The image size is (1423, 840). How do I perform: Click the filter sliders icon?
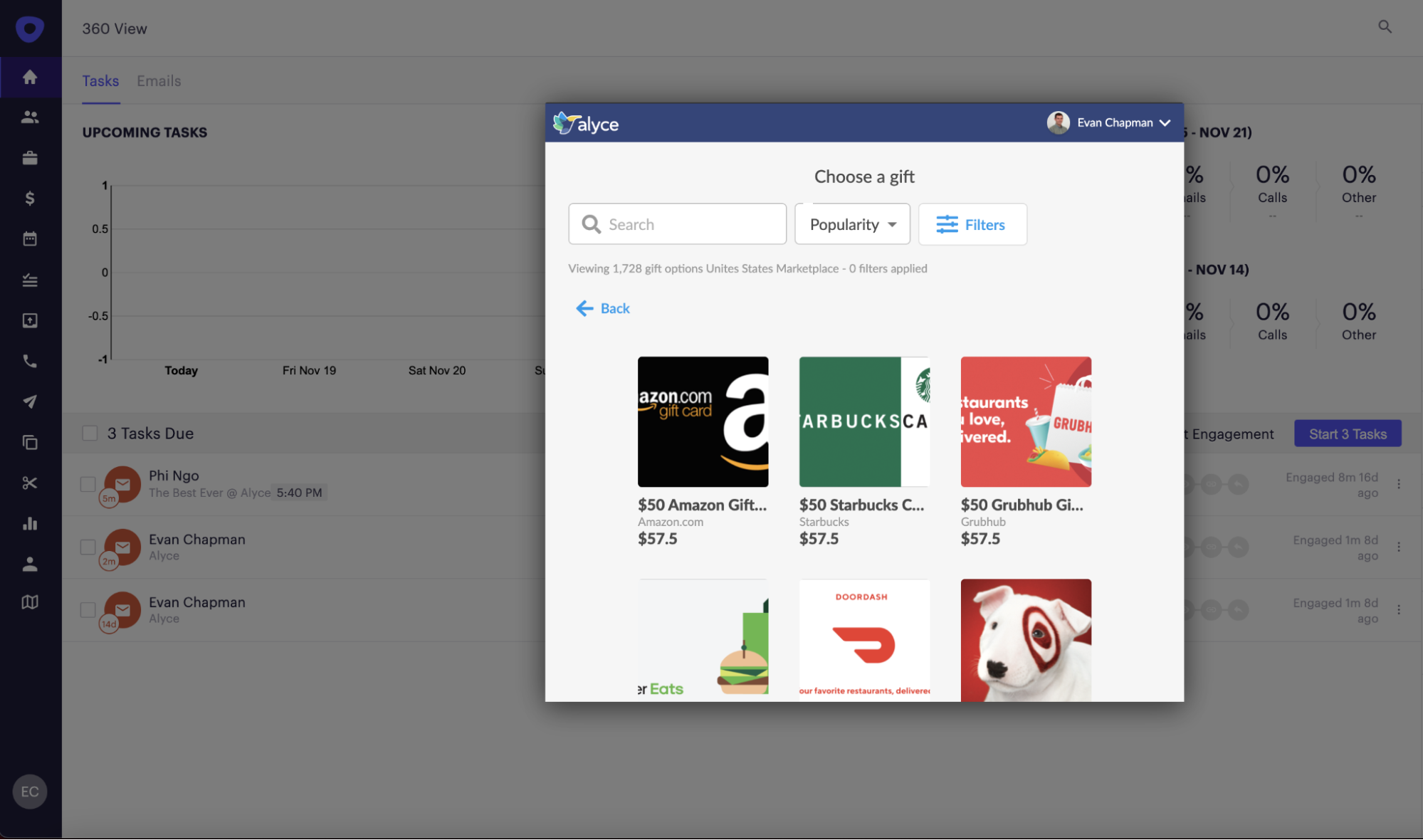click(947, 224)
